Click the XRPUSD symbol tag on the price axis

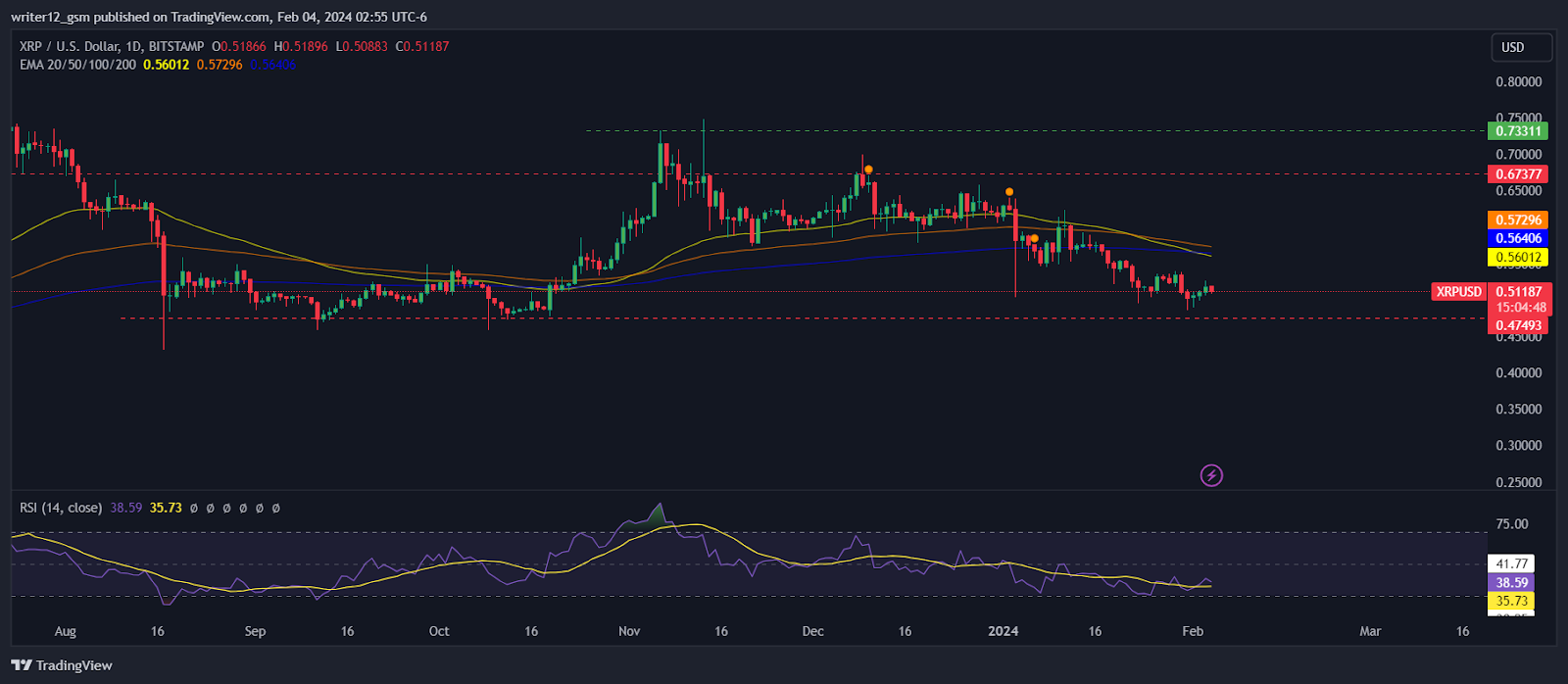pyautogui.click(x=1458, y=292)
